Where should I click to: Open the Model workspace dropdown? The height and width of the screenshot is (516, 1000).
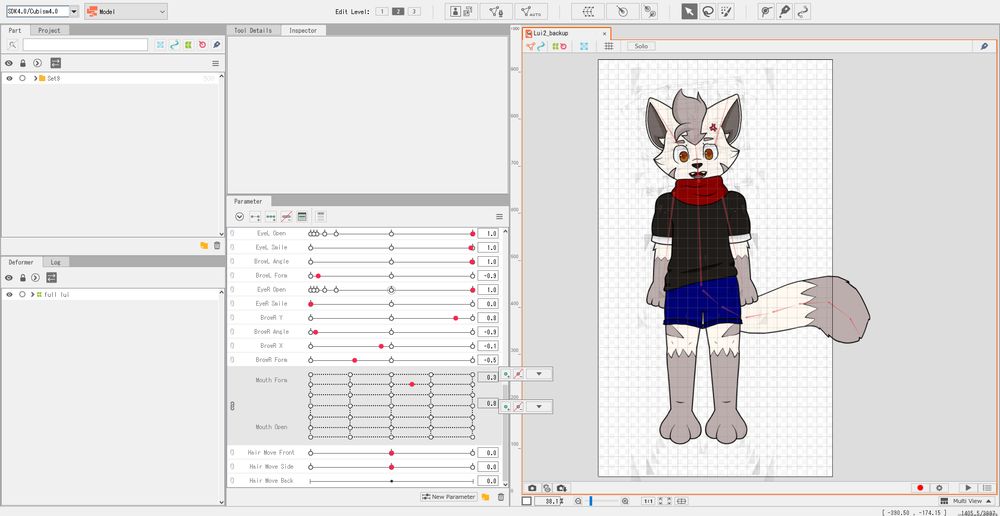coord(126,11)
